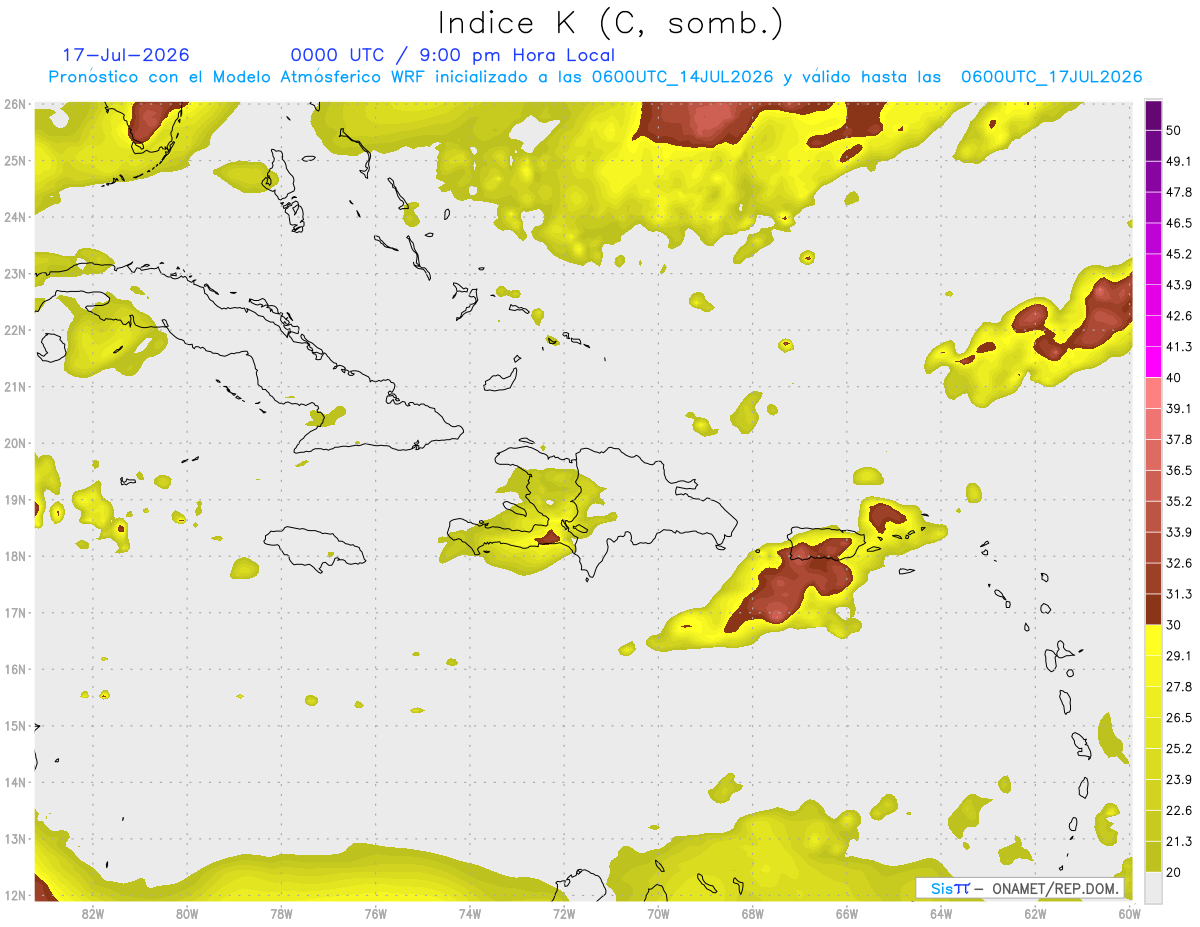The height and width of the screenshot is (927, 1200).
Task: Click the 64W longitude label
Action: coord(941,913)
